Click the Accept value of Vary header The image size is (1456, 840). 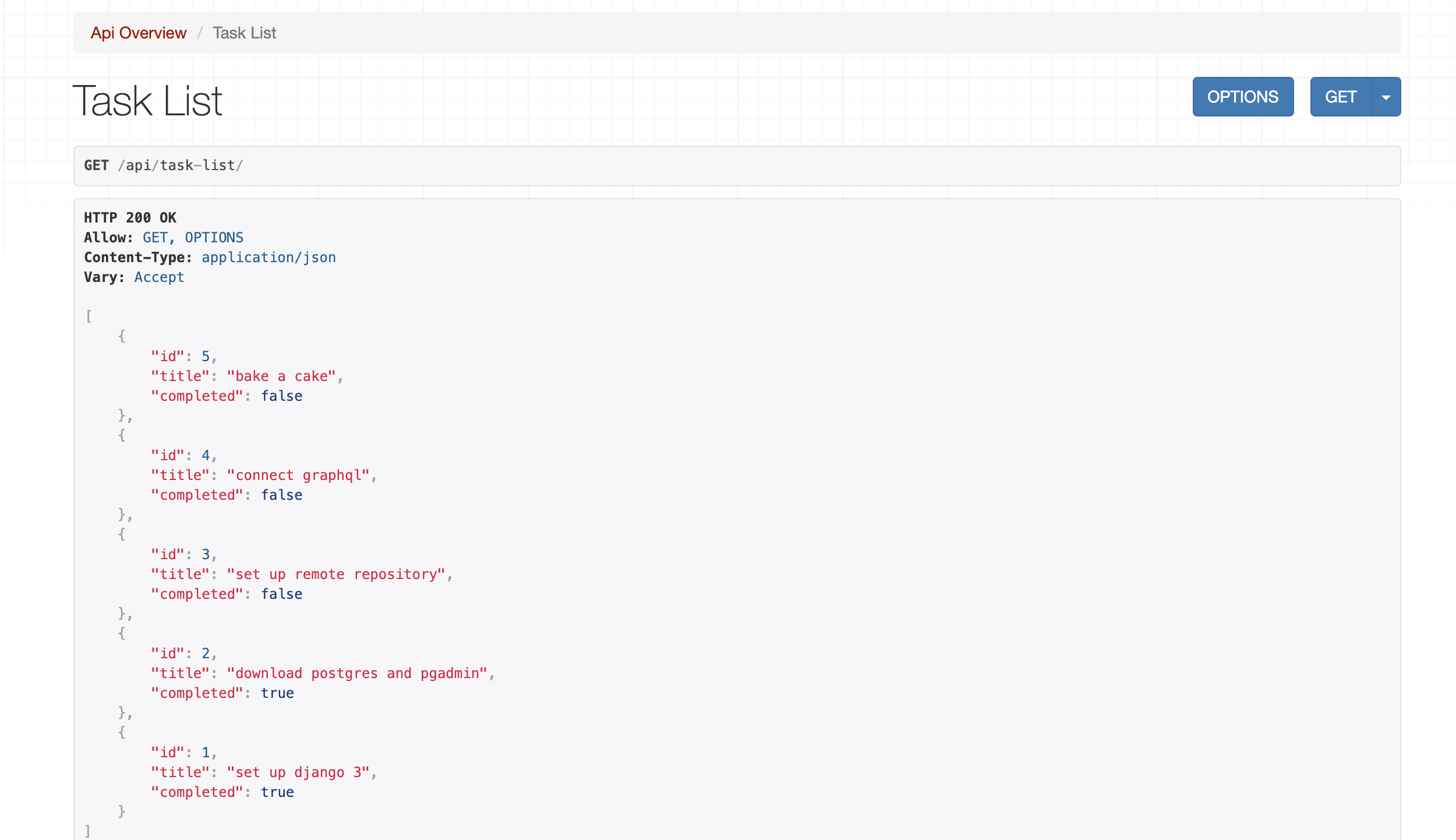click(159, 277)
